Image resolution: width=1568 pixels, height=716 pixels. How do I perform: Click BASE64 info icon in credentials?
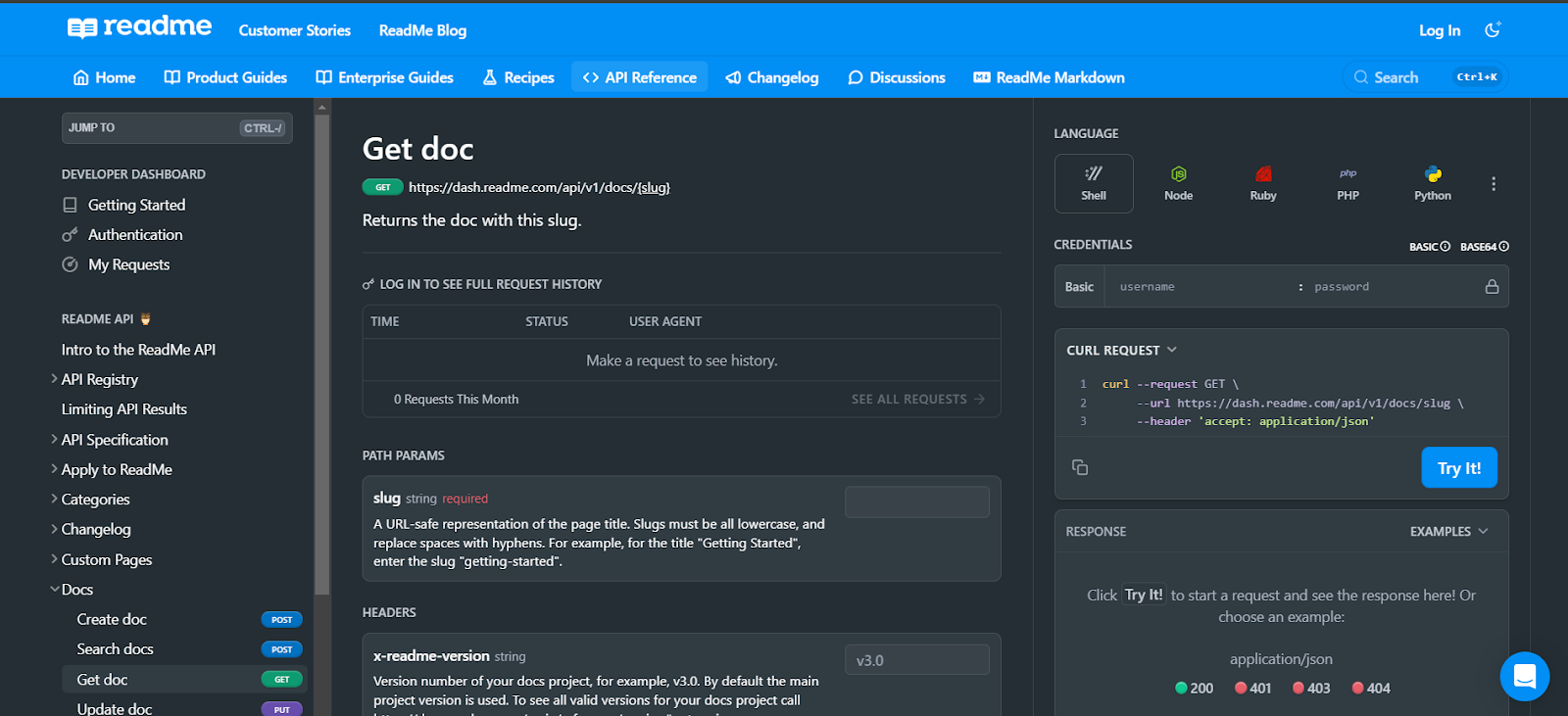(x=1503, y=247)
